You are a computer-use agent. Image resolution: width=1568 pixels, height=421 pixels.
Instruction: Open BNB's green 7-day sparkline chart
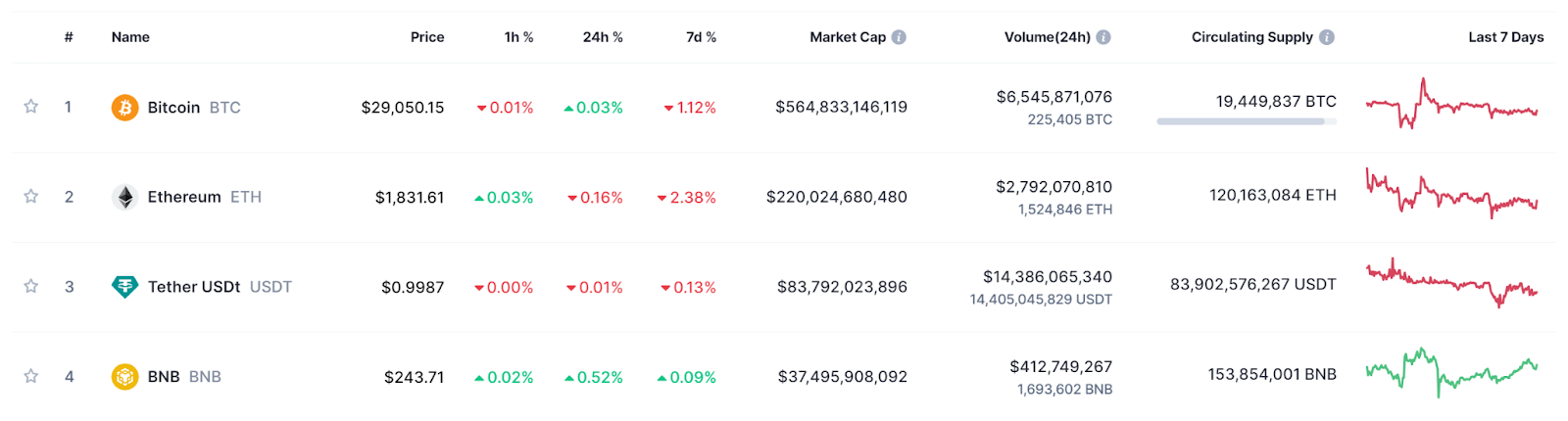(1451, 372)
